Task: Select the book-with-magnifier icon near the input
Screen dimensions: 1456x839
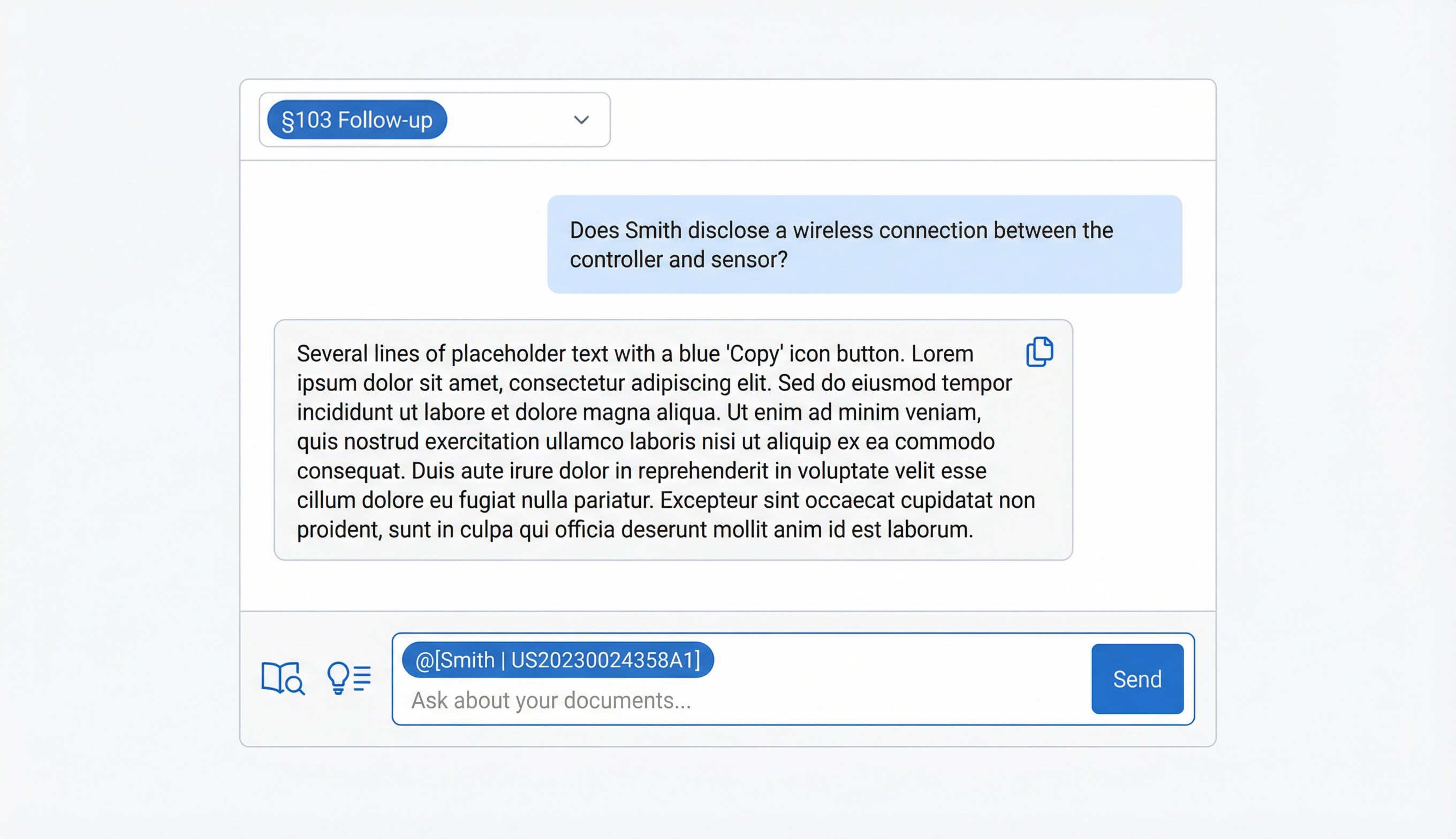Action: pos(284,677)
